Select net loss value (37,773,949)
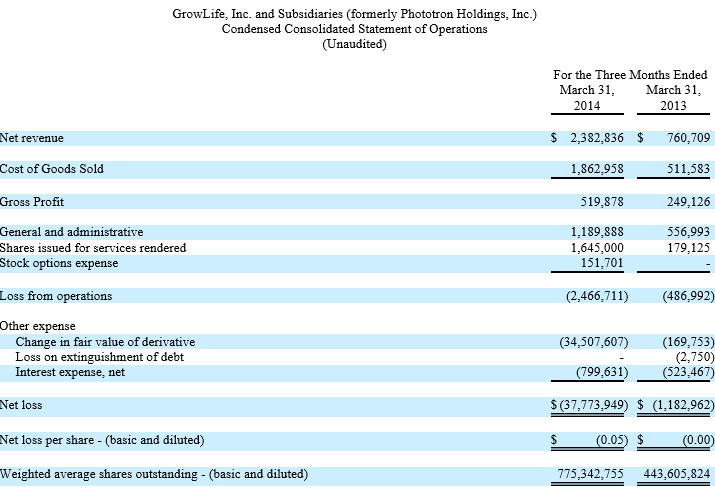The height and width of the screenshot is (504, 715). coord(594,405)
